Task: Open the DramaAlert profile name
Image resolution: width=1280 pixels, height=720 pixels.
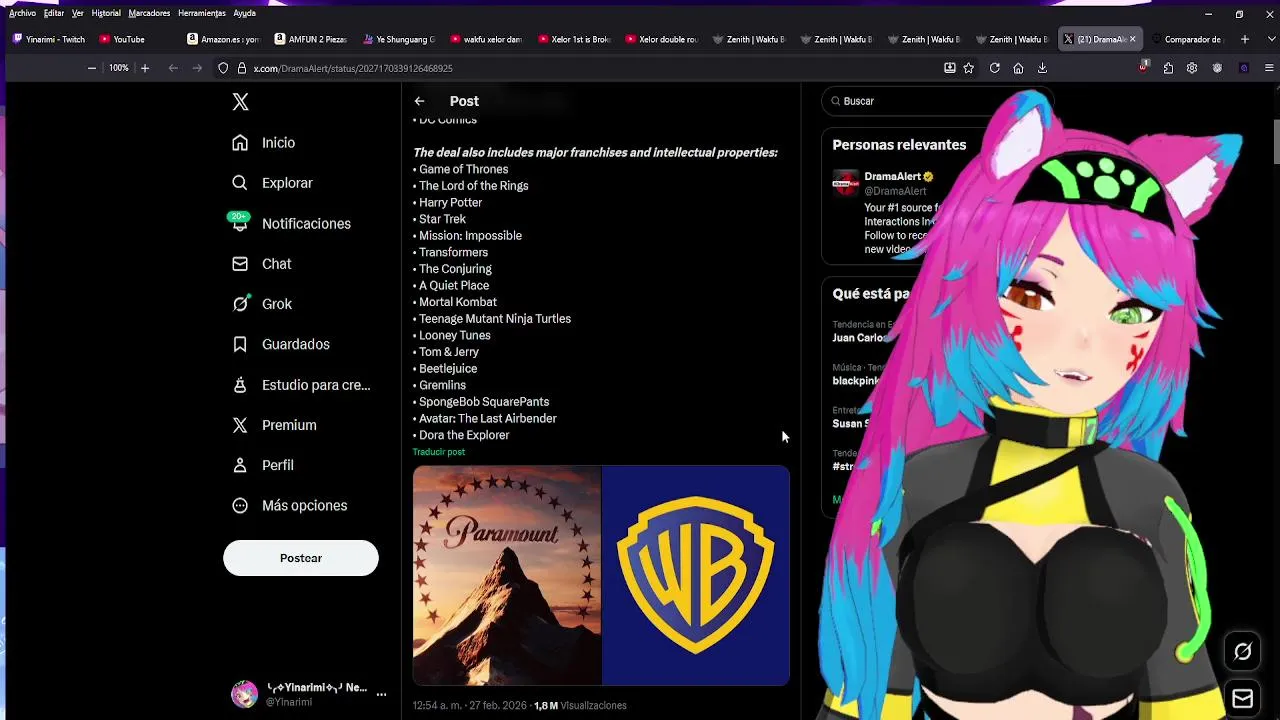Action: (x=892, y=177)
